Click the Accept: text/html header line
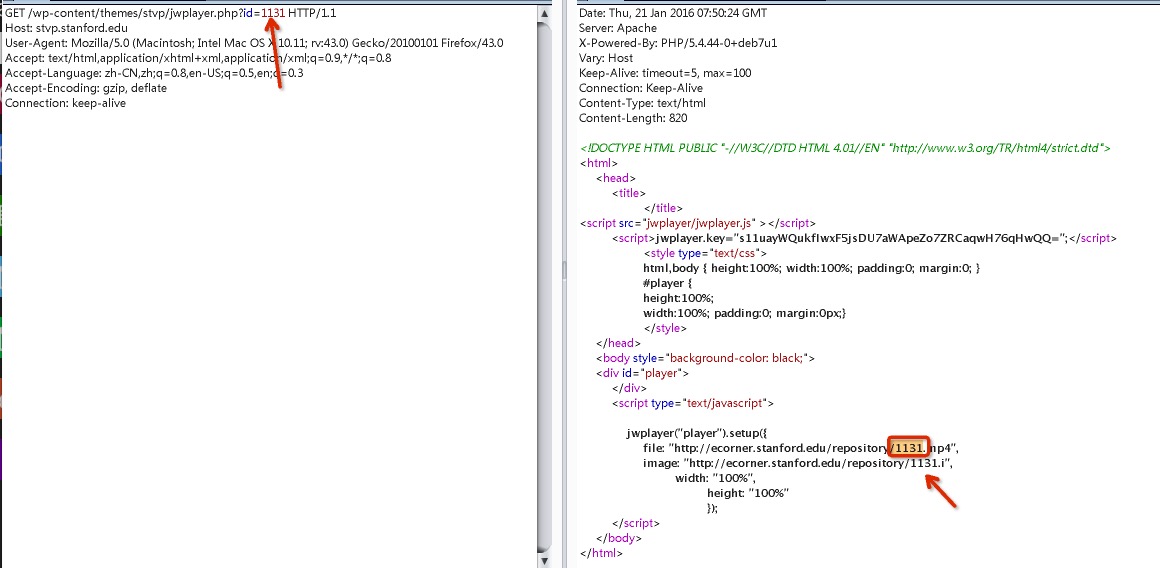Screen dimensions: 1160x568 pyautogui.click(x=198, y=58)
